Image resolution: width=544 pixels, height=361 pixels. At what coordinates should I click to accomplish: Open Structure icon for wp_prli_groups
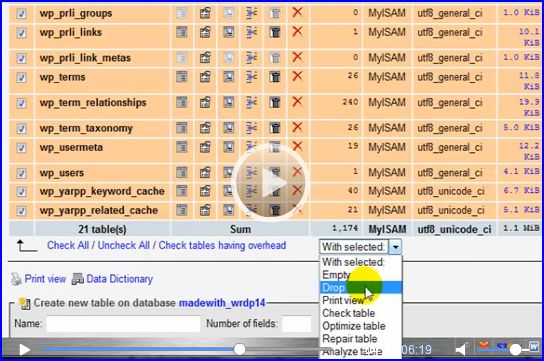[x=205, y=13]
